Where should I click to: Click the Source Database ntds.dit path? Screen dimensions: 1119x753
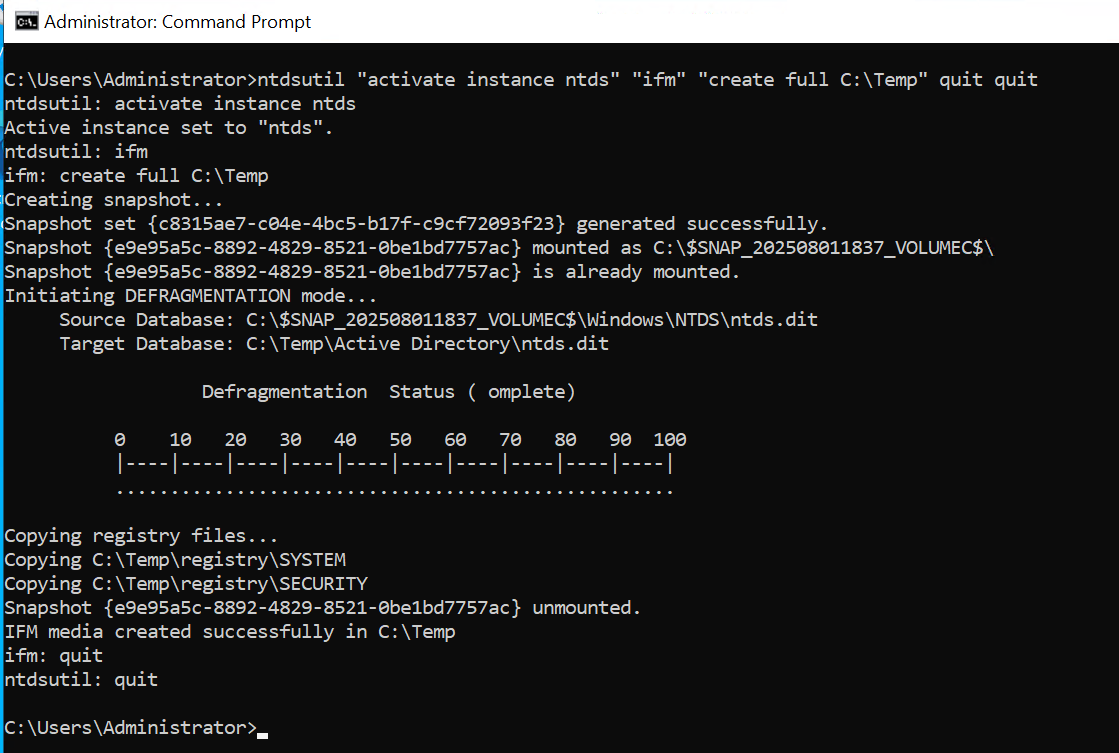click(532, 320)
